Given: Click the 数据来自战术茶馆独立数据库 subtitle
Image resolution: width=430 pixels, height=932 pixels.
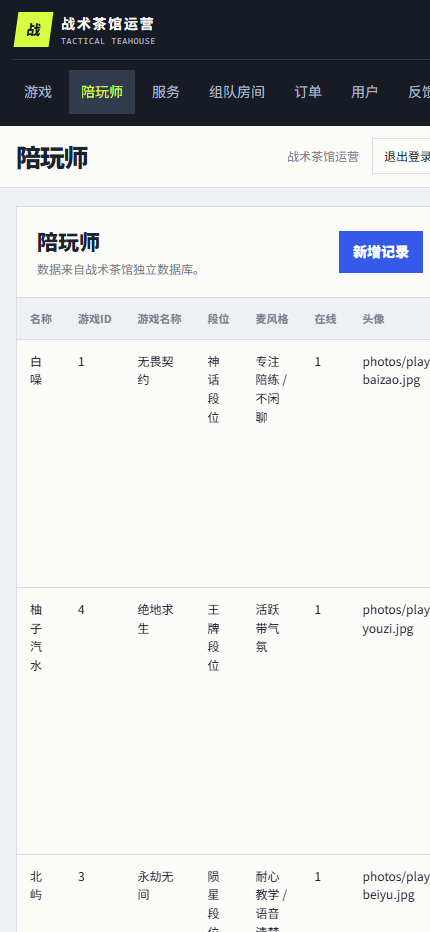Looking at the screenshot, I should (119, 270).
